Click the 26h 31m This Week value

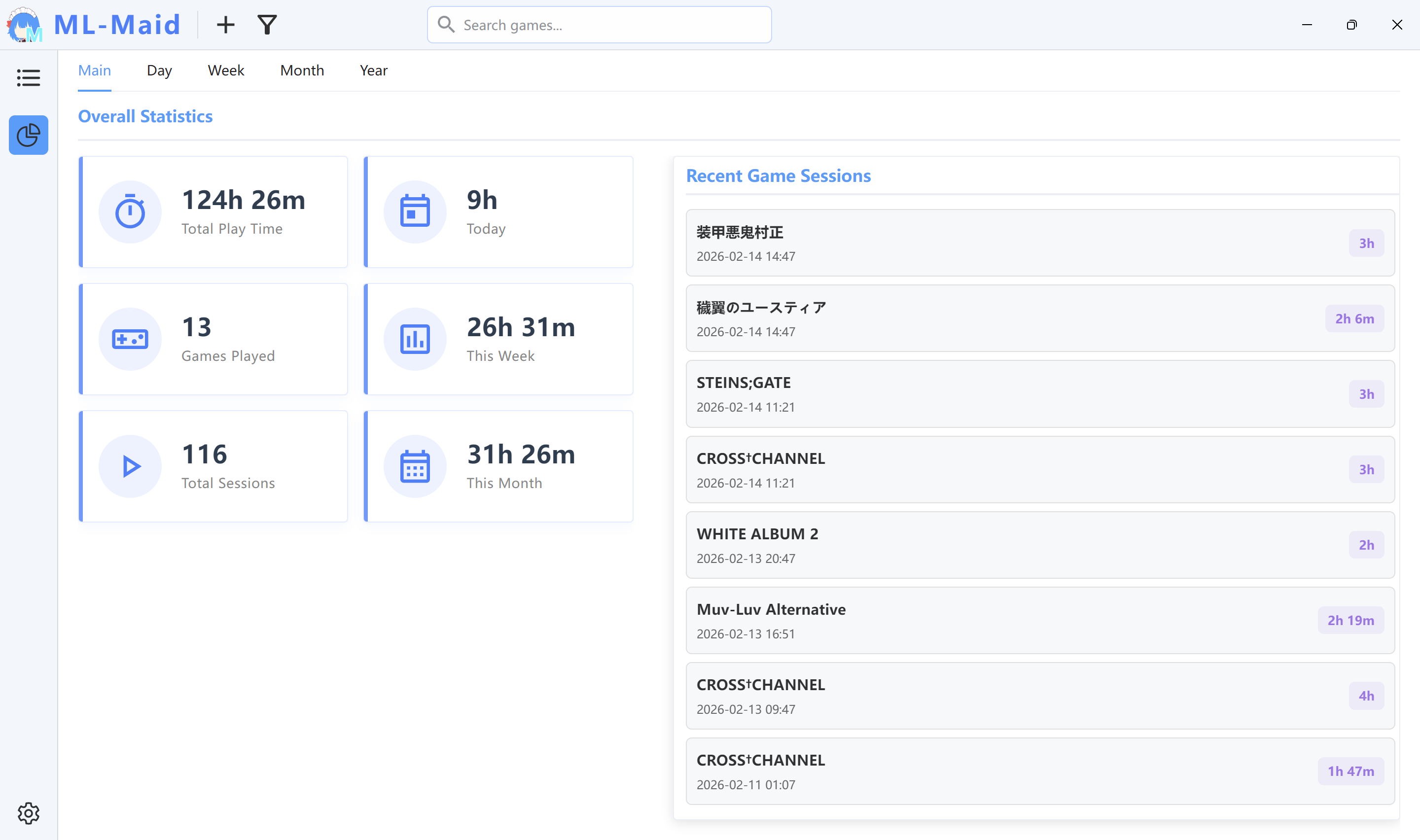coord(521,327)
